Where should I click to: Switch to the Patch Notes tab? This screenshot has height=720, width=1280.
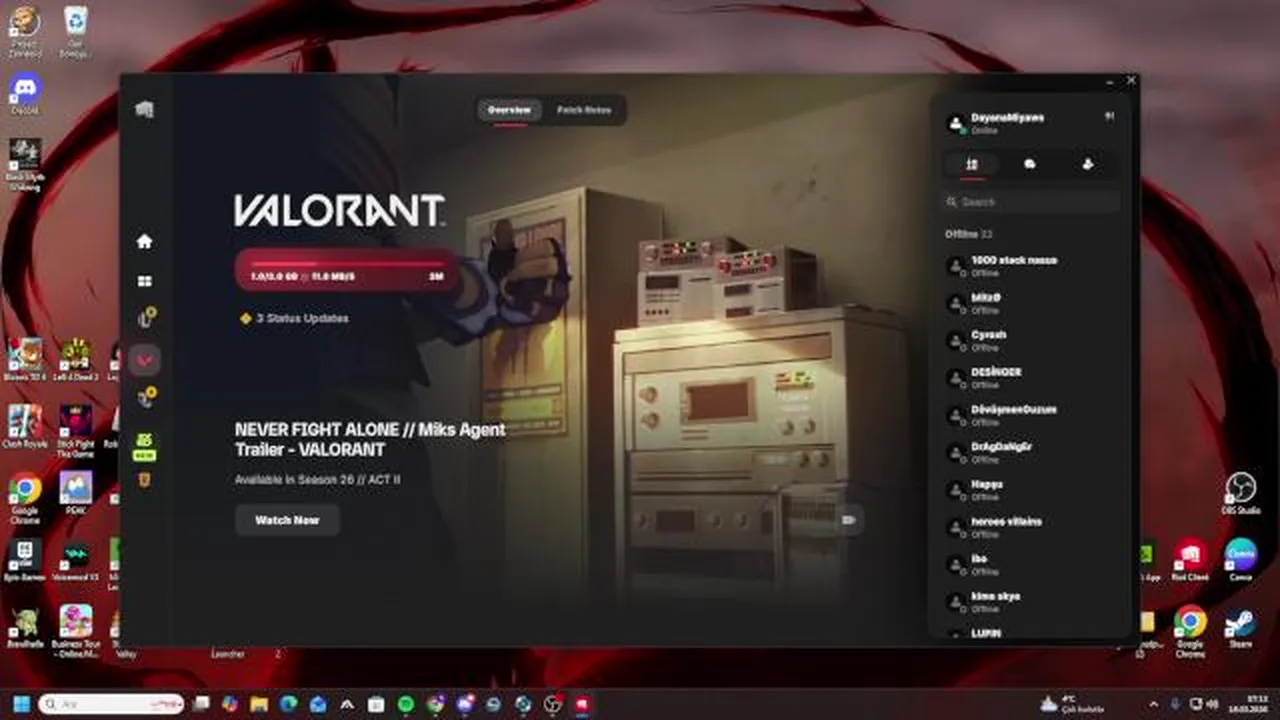[x=584, y=110]
